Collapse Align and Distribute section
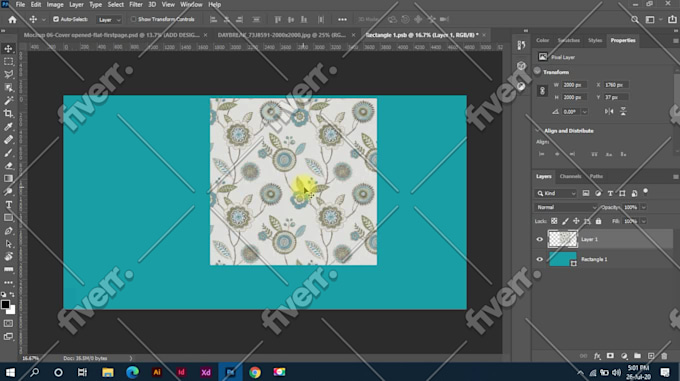Viewport: 680px width, 381px height. 538,131
